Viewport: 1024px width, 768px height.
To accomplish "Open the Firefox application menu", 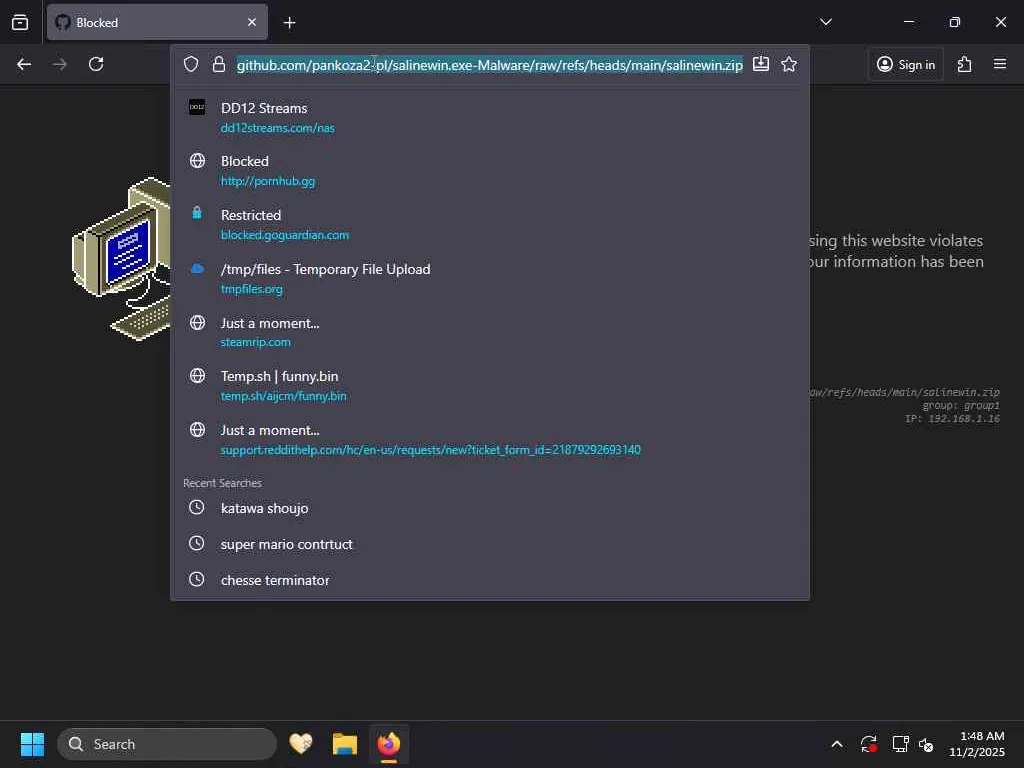I will coord(1000,64).
